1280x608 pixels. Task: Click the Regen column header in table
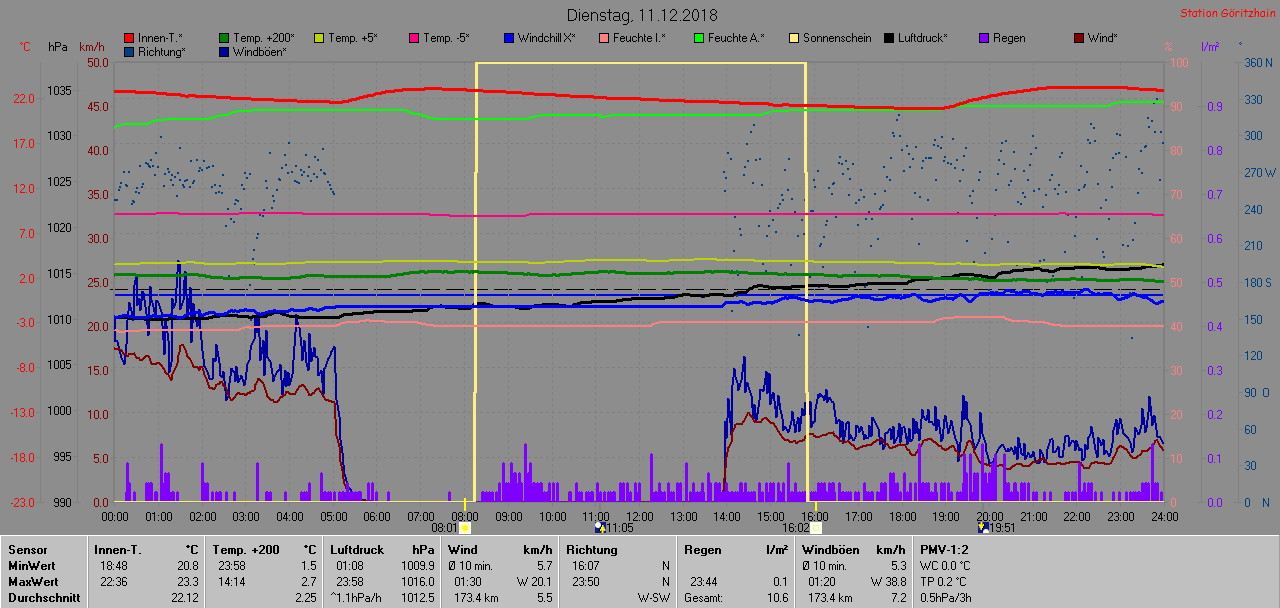[701, 549]
